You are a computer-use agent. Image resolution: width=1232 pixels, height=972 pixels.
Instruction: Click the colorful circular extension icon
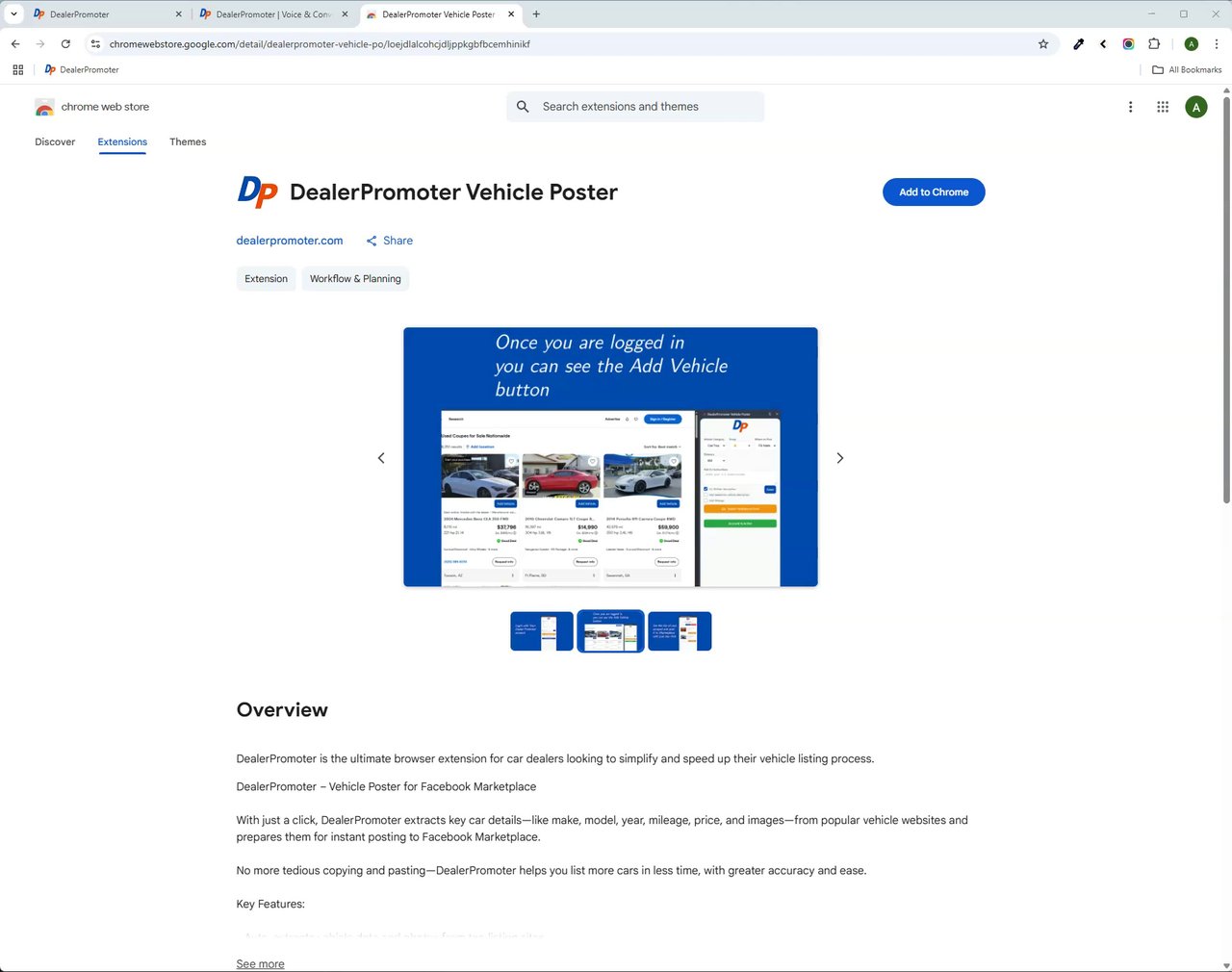(1128, 44)
